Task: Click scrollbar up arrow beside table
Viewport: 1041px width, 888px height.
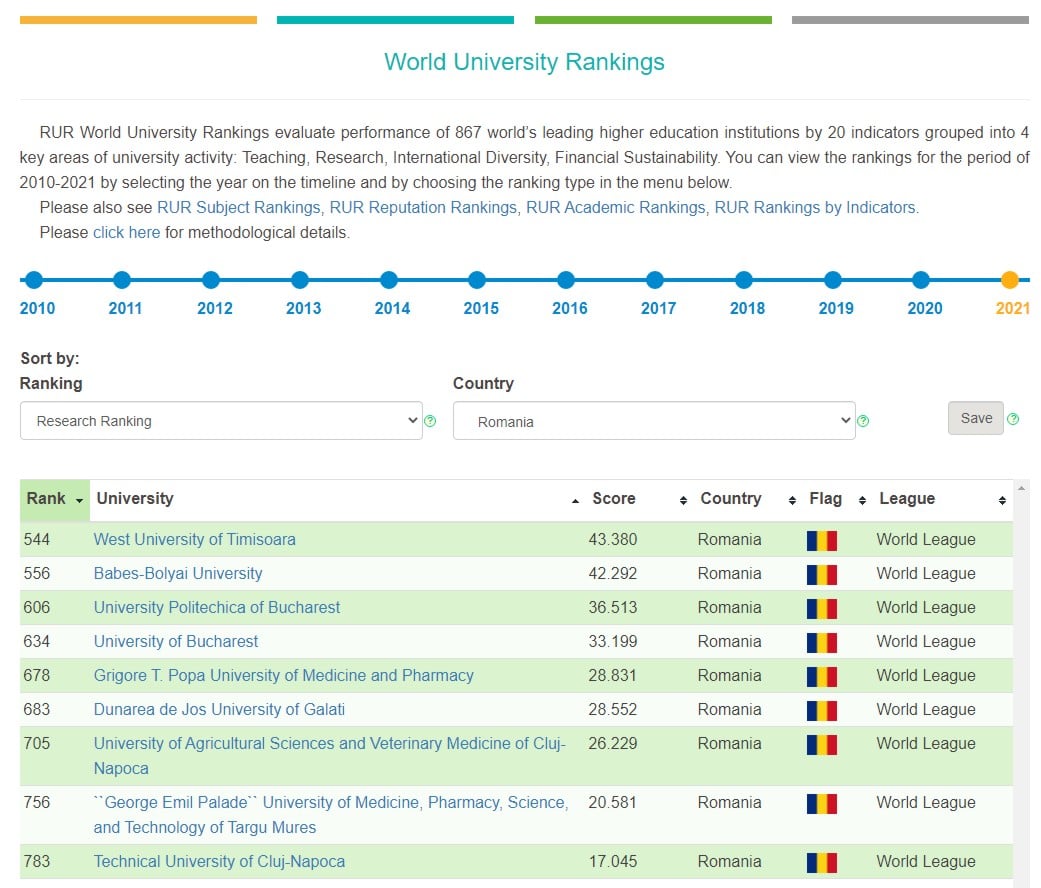Action: [x=1021, y=488]
